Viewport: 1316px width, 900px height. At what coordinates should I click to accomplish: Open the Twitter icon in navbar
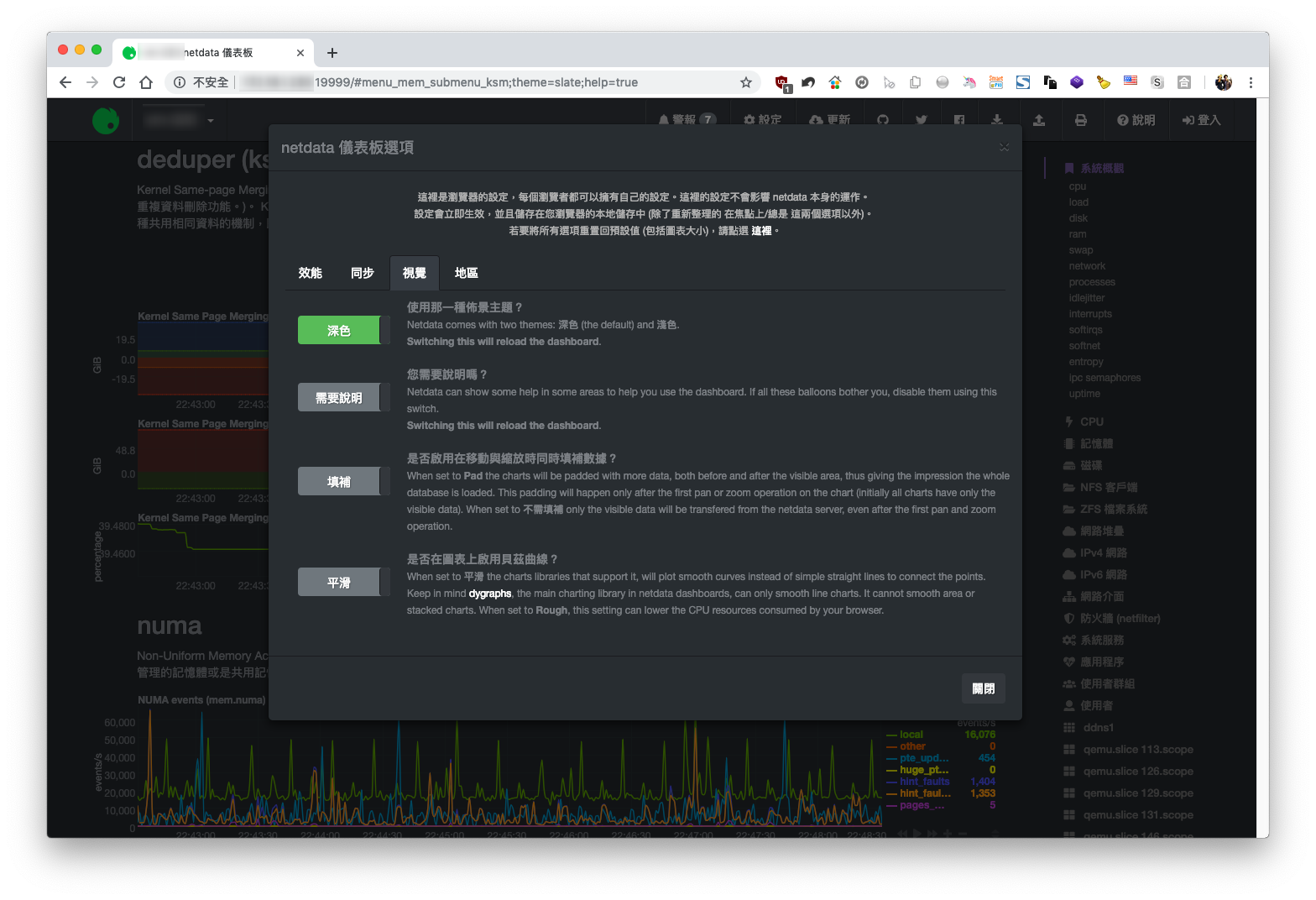[922, 120]
